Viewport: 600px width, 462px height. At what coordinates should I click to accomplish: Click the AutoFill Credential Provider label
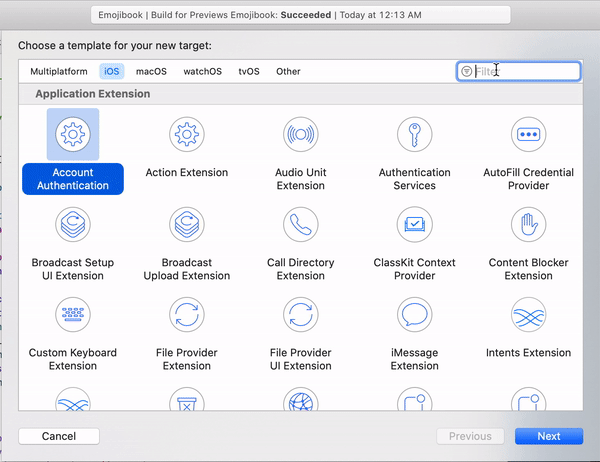tap(528, 179)
